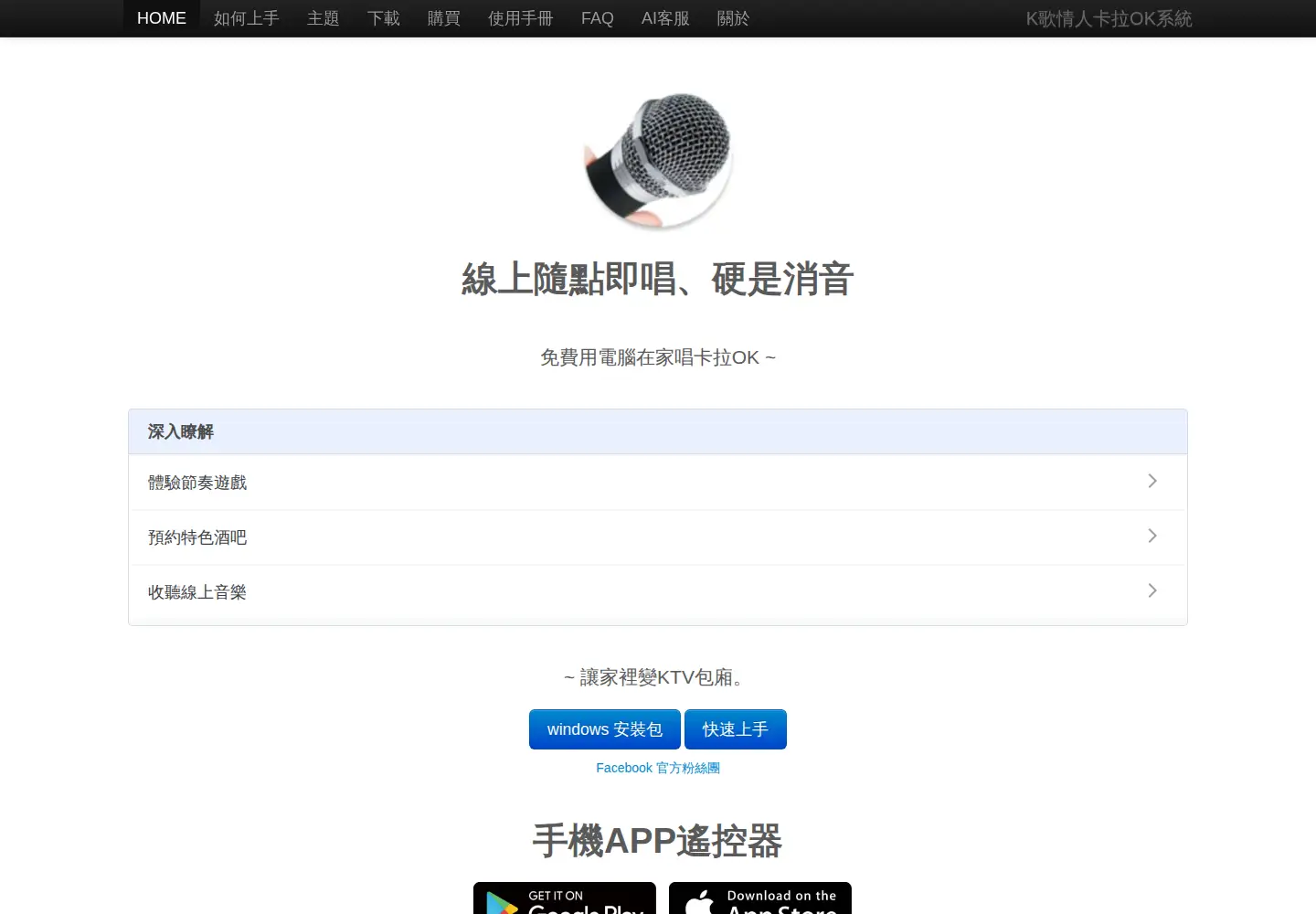This screenshot has height=914, width=1316.
Task: Open AI客服 from the top menu
Action: [x=665, y=18]
